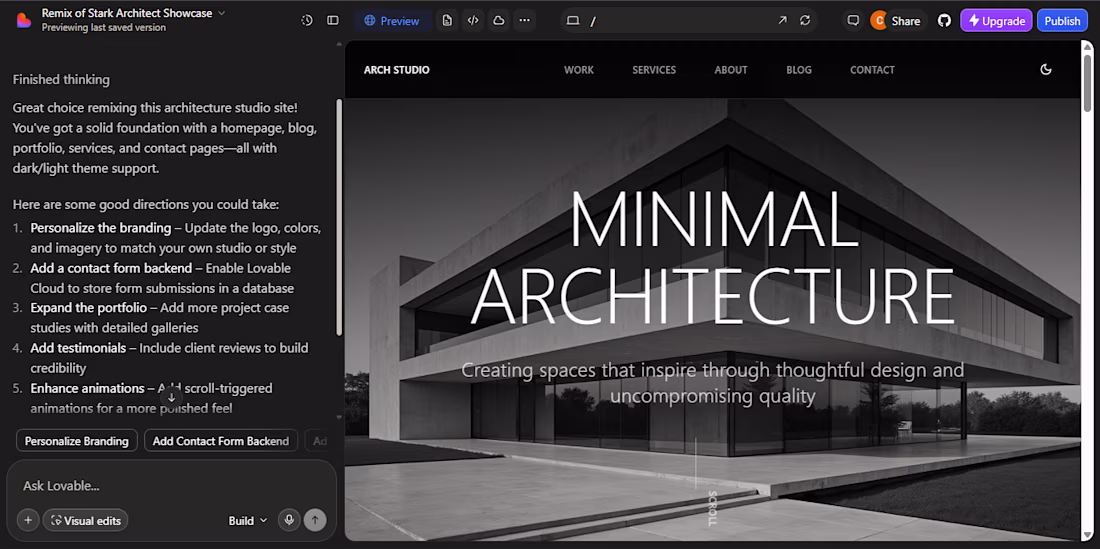Open the more options ellipsis menu
This screenshot has width=1100, height=549.
pyautogui.click(x=525, y=20)
